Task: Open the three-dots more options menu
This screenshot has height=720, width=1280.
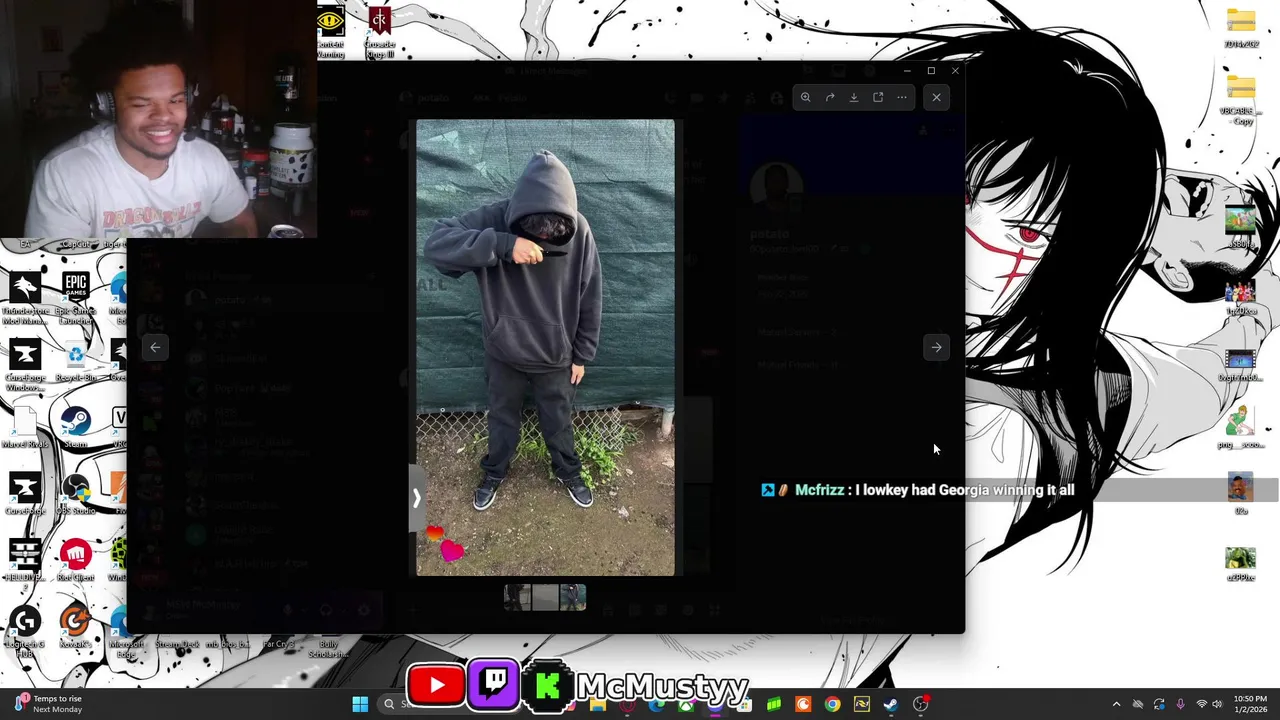Action: [902, 97]
